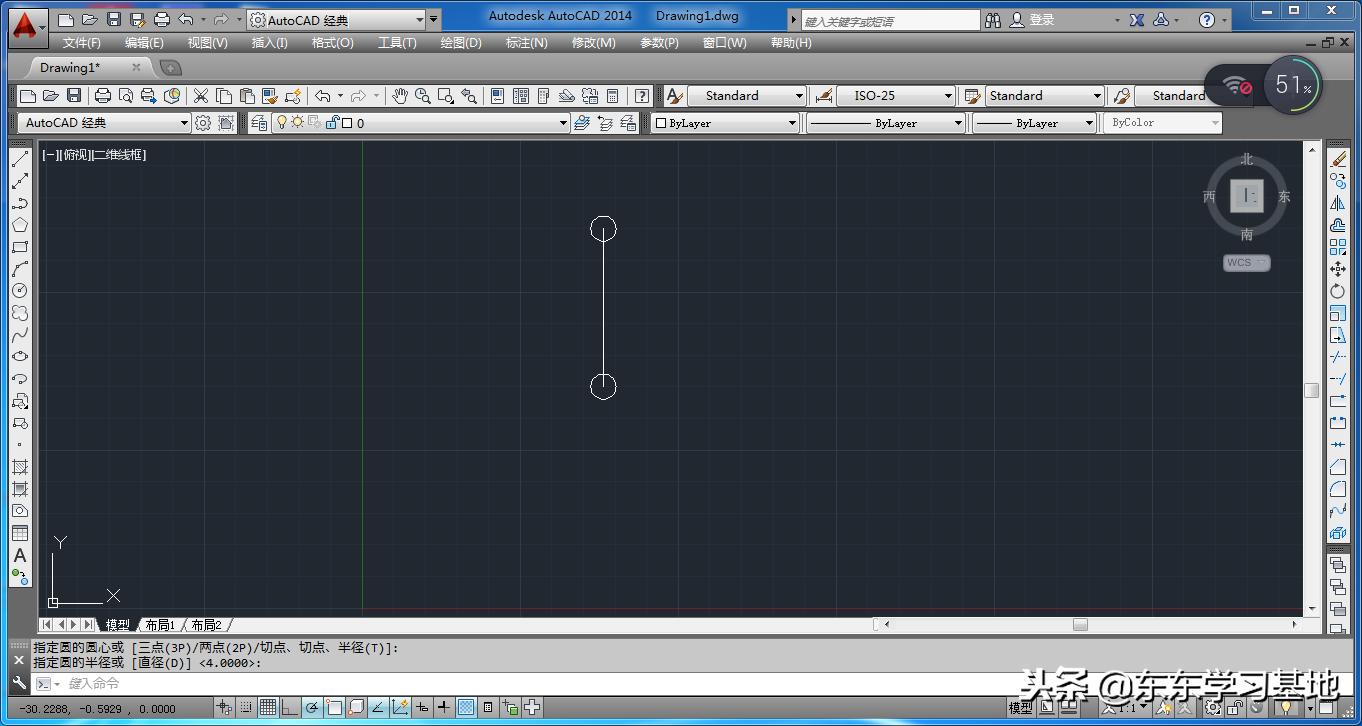This screenshot has height=726, width=1362.
Task: Select the Rotate tool in modify toolbar
Action: coord(1338,291)
